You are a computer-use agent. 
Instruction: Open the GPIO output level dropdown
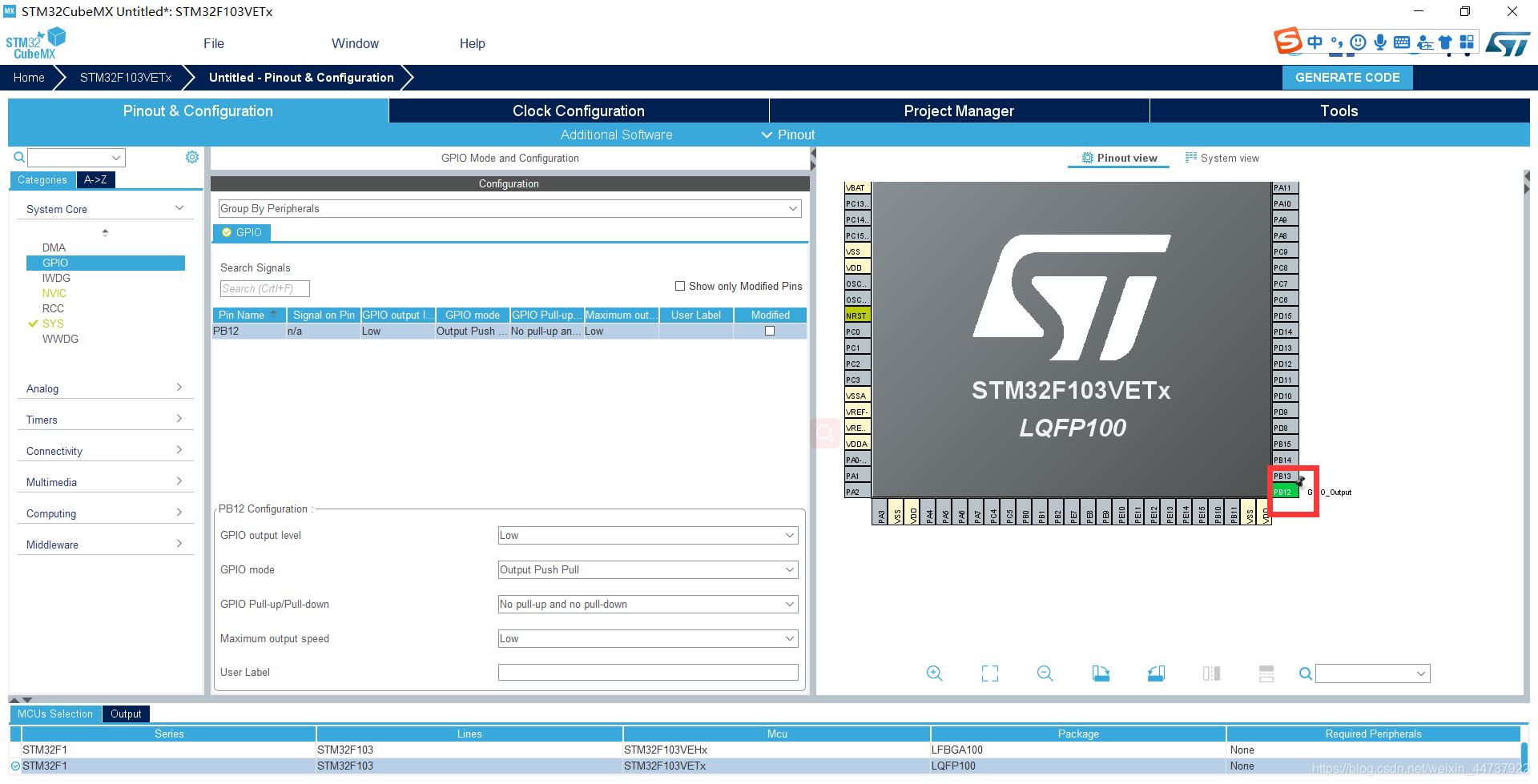(x=648, y=535)
